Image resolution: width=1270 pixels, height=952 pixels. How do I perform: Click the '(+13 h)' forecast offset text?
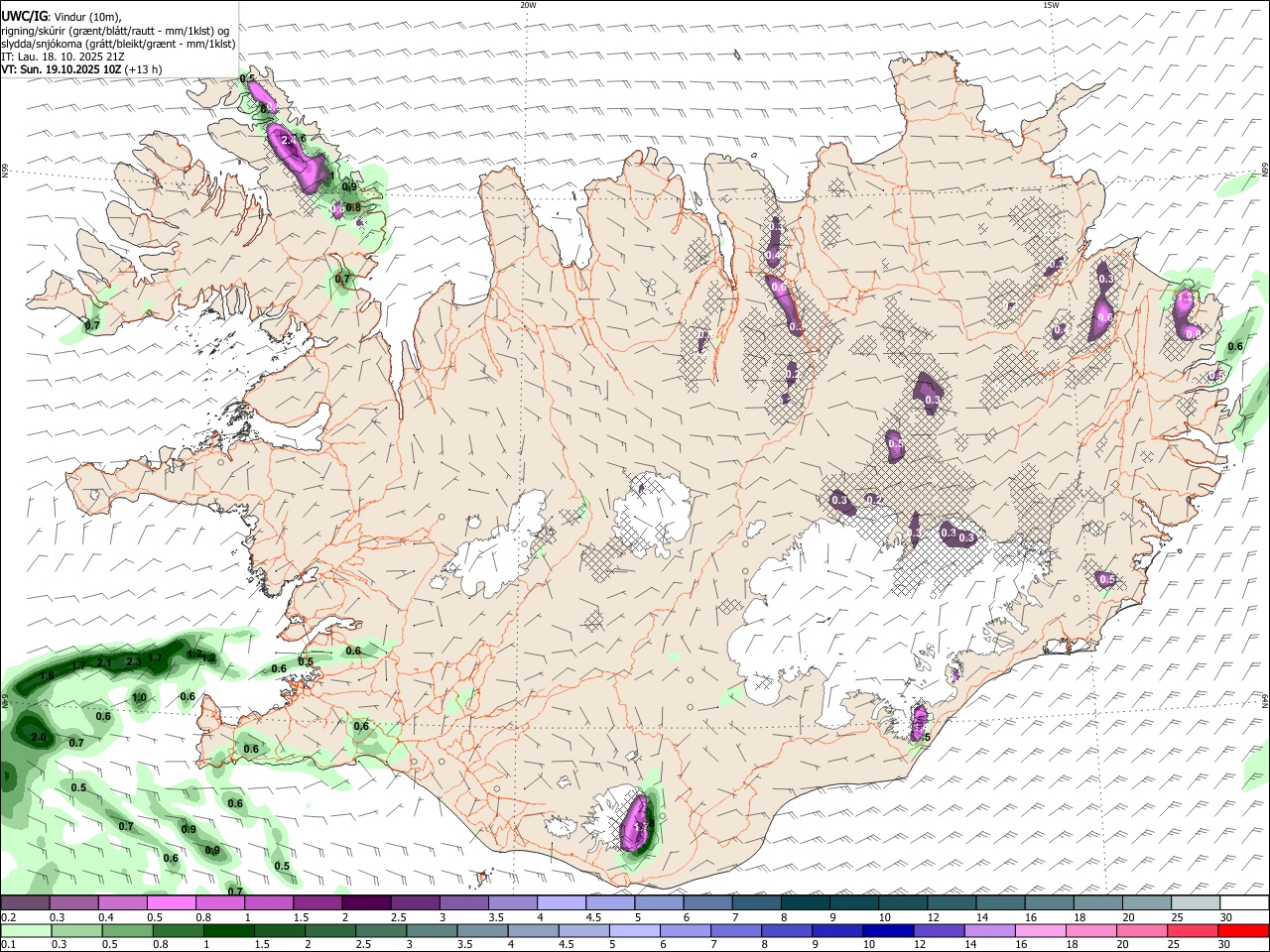(x=144, y=69)
